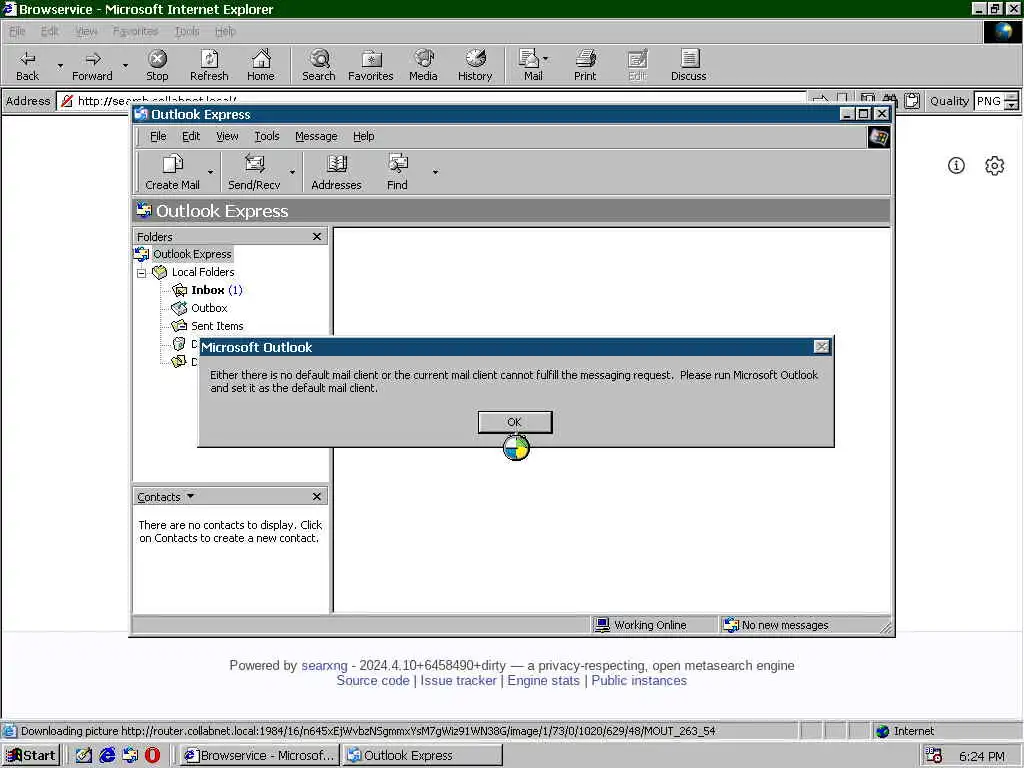Select Local Folders in folder tree
Screen dimensions: 1024x768
pos(202,272)
